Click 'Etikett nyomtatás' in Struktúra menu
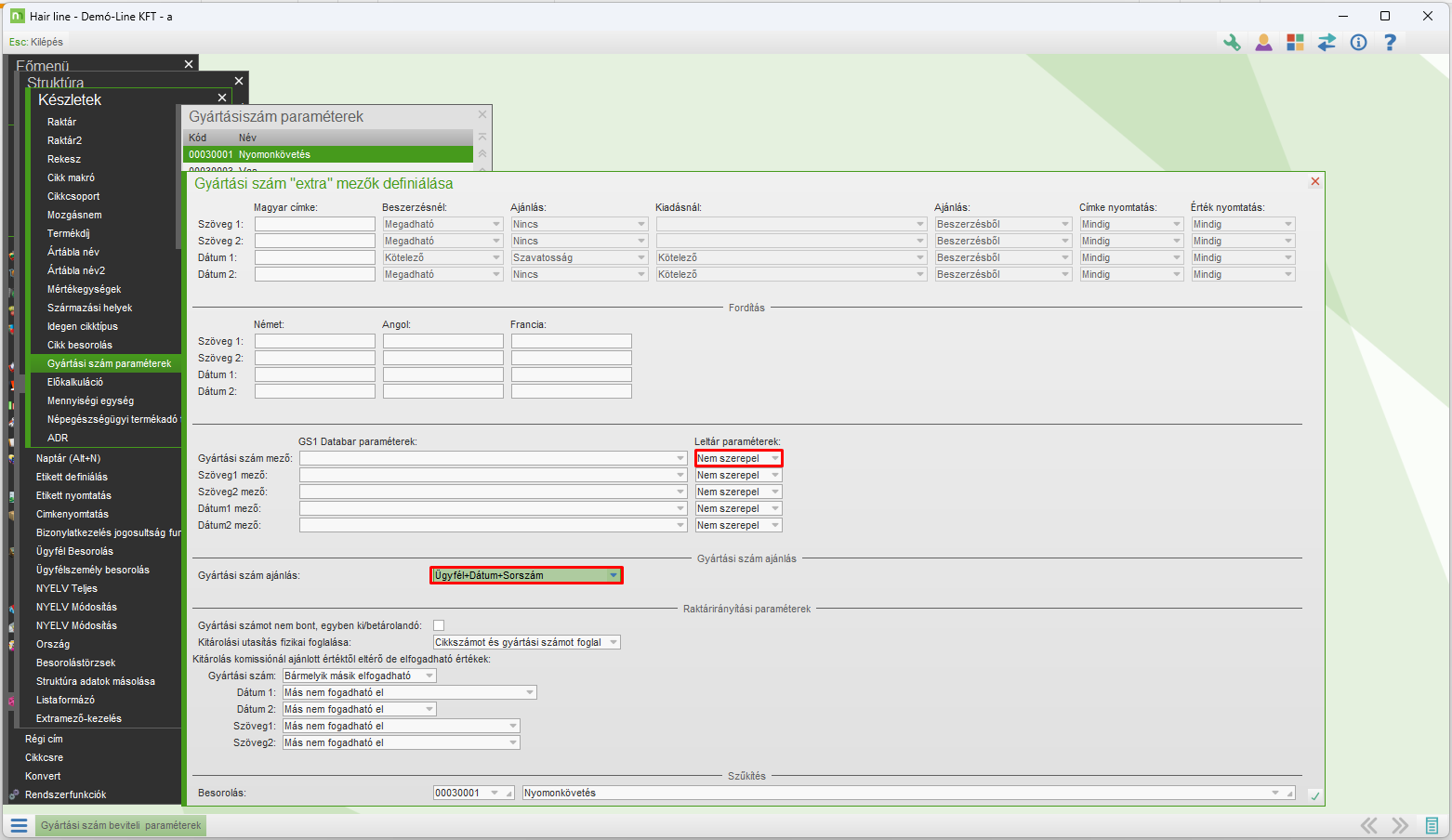 tap(73, 495)
